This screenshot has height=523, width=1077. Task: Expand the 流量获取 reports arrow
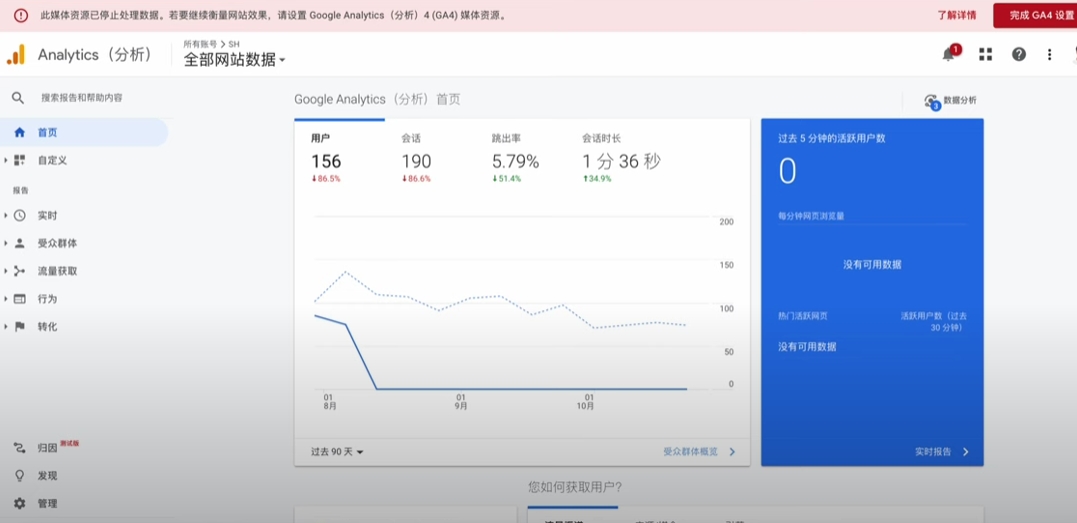5,271
